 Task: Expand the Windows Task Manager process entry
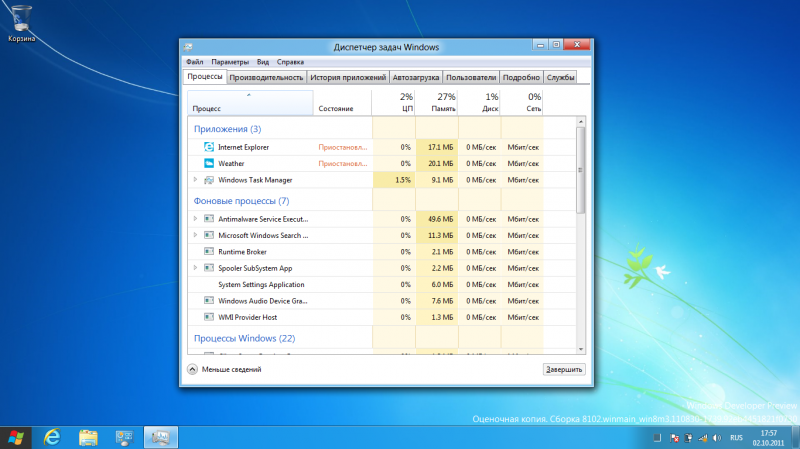pos(195,180)
